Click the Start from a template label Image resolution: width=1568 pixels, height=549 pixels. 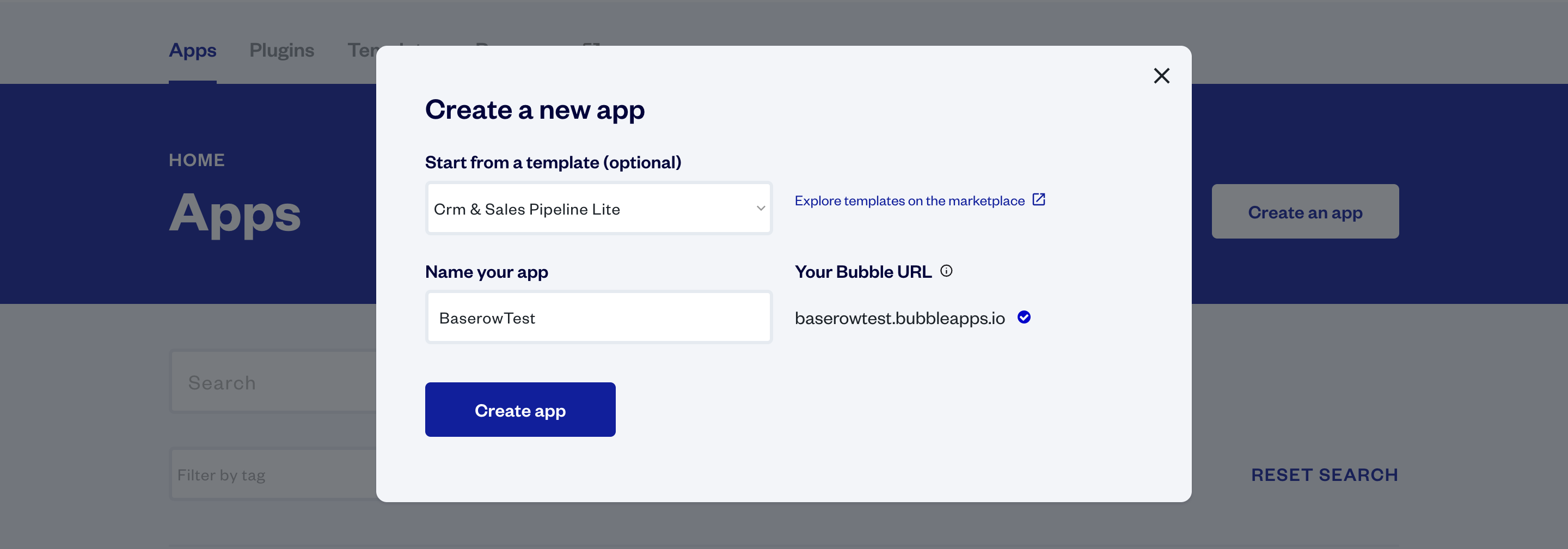point(553,162)
